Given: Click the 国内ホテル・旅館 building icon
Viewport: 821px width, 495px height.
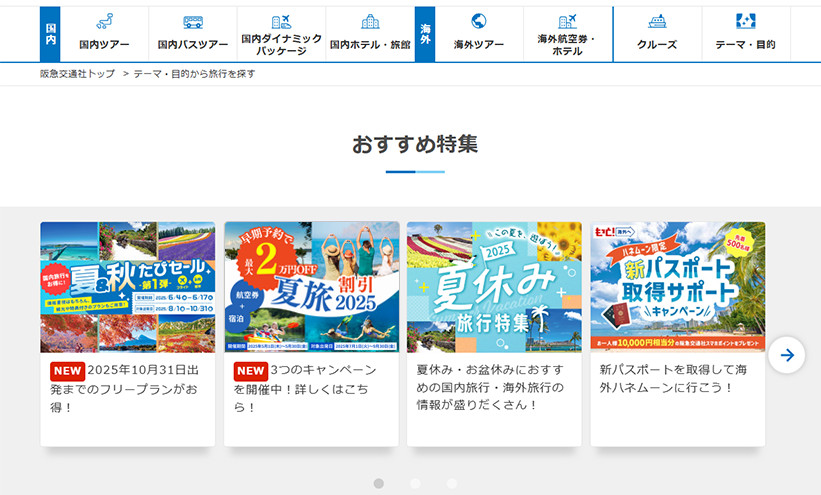Looking at the screenshot, I should [x=370, y=21].
